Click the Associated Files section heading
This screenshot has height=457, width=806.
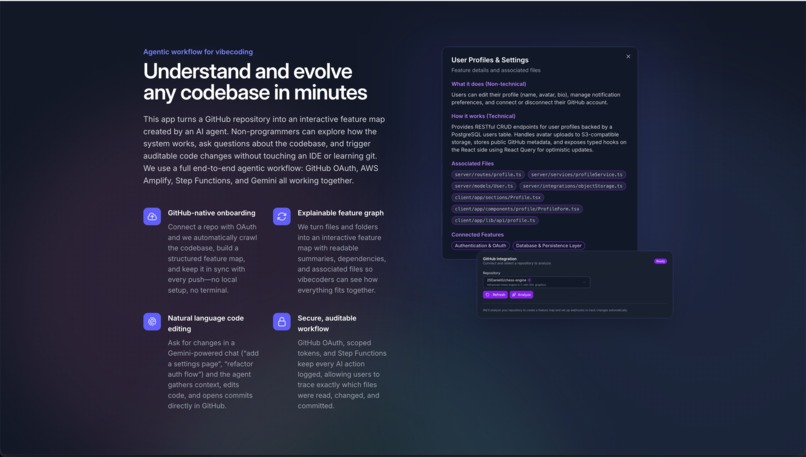472,163
